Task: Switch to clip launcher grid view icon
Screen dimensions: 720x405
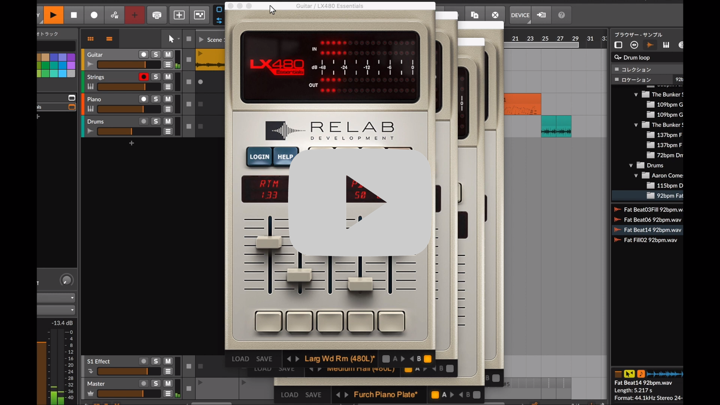Action: pos(90,39)
